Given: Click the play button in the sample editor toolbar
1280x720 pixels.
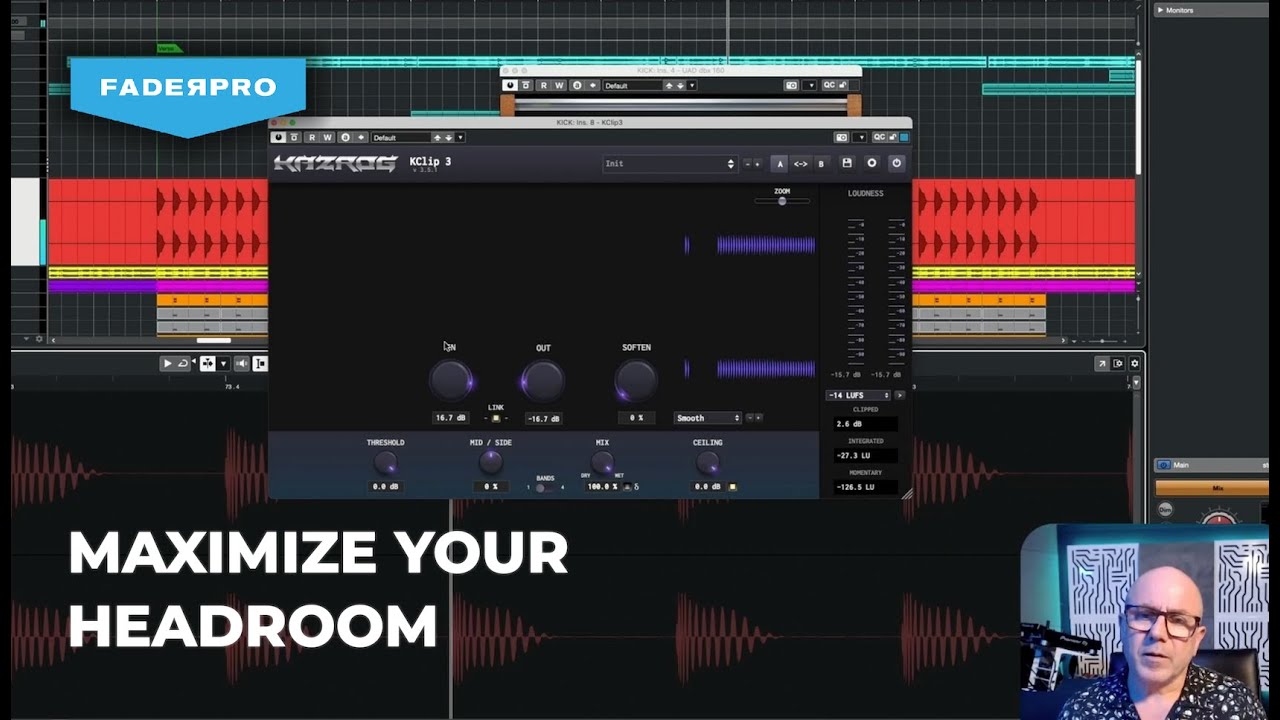Looking at the screenshot, I should point(167,364).
